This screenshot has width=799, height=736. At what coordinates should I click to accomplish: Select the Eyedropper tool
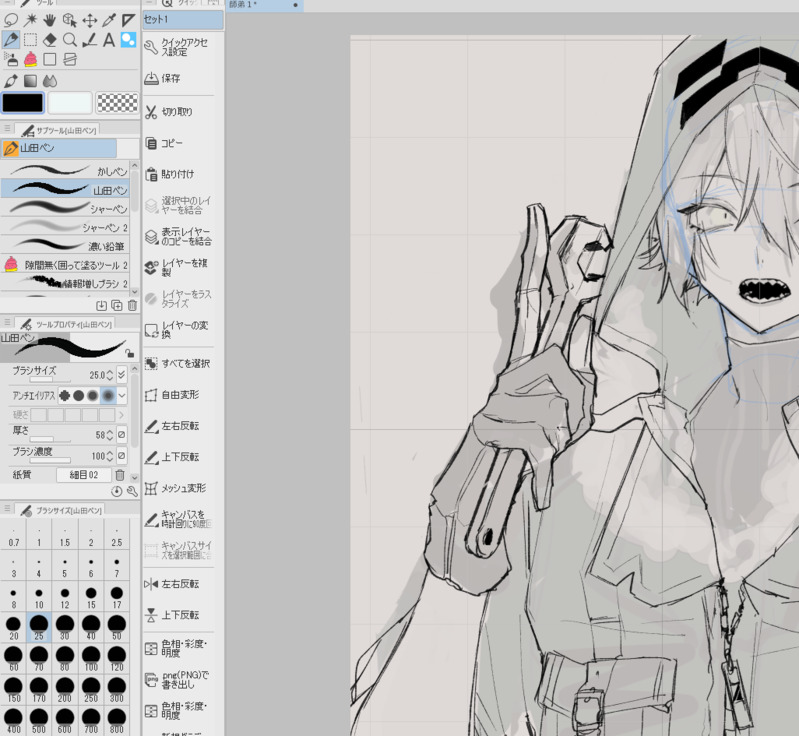click(x=109, y=20)
